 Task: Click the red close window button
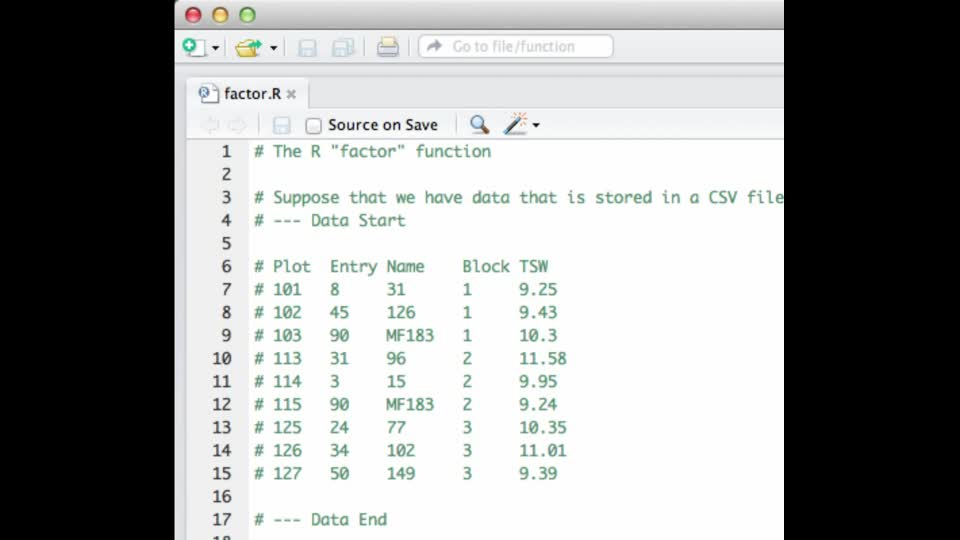pos(193,15)
